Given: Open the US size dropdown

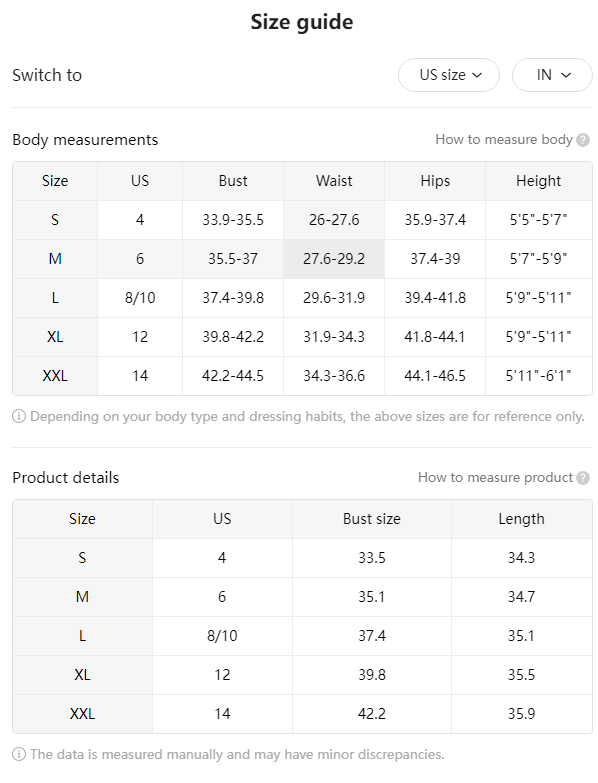Looking at the screenshot, I should (x=449, y=75).
